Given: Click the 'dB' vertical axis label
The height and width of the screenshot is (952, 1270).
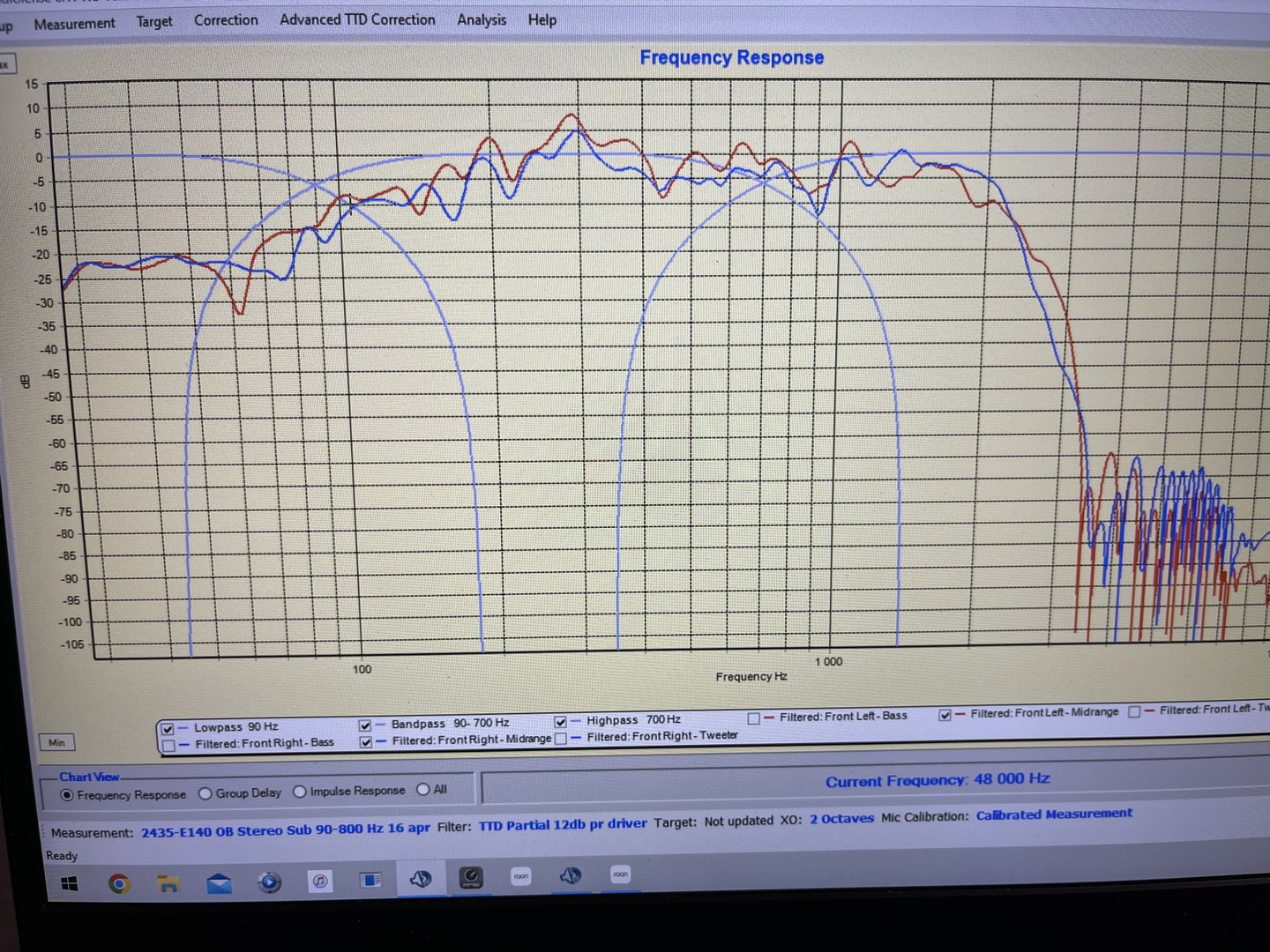Looking at the screenshot, I should (x=26, y=381).
